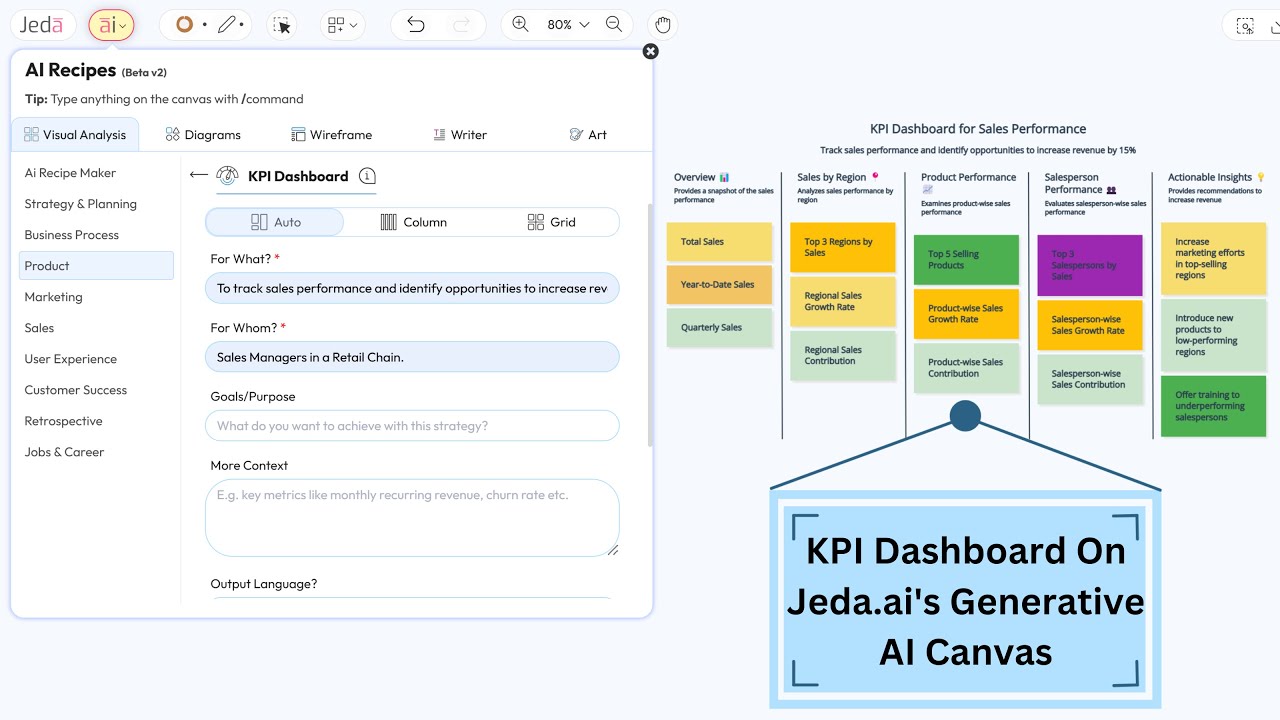Zoom out of the canvas
This screenshot has height=720, width=1280.
(x=615, y=25)
